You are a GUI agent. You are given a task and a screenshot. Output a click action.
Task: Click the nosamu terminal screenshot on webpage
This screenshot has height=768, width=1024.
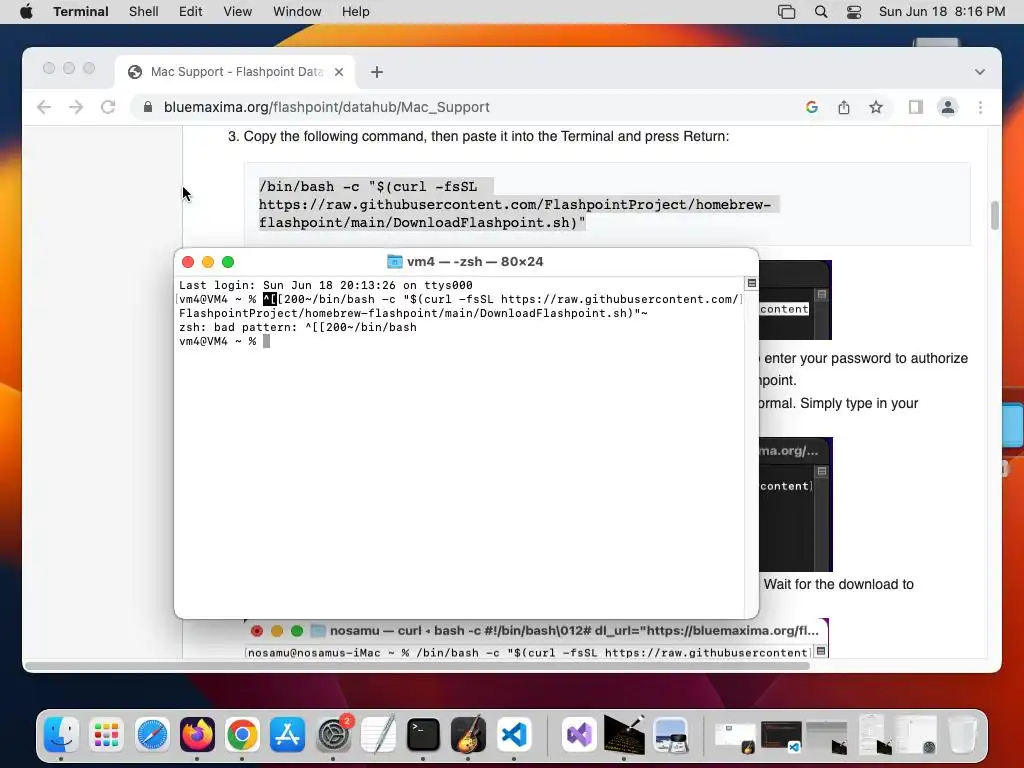[x=536, y=639]
